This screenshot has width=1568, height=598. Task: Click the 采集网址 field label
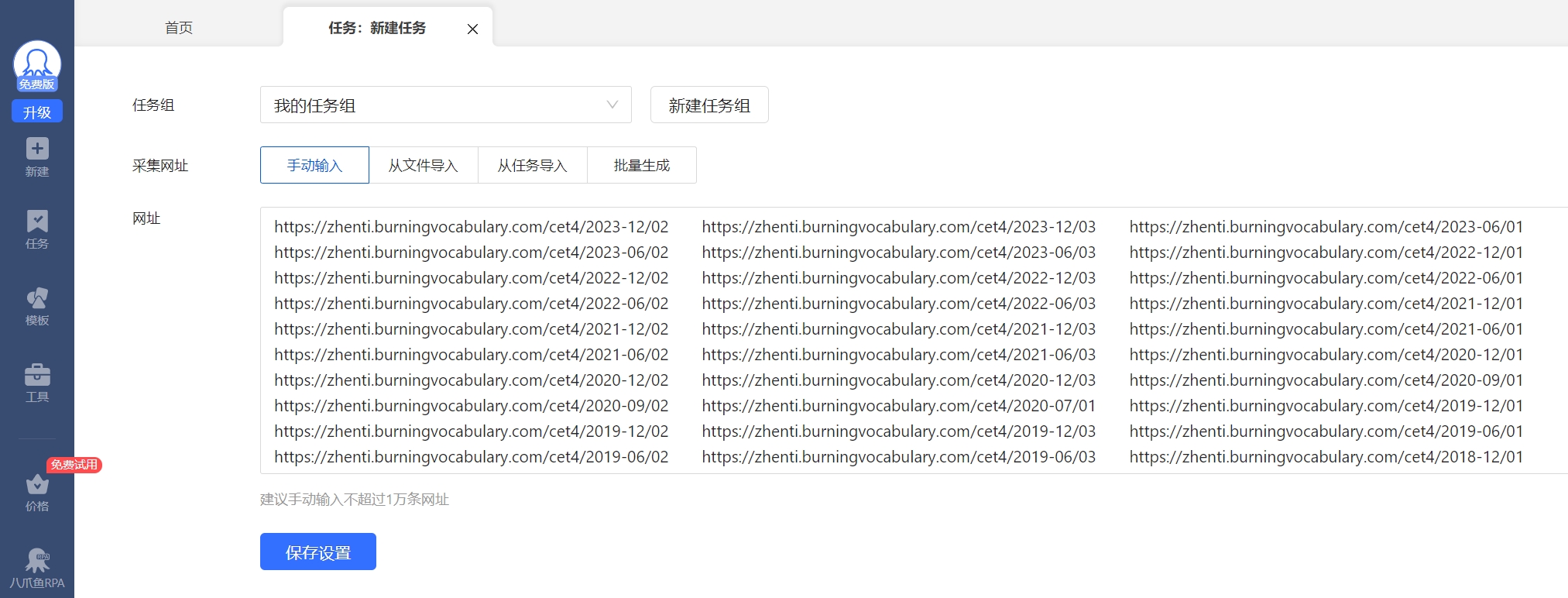tap(160, 166)
